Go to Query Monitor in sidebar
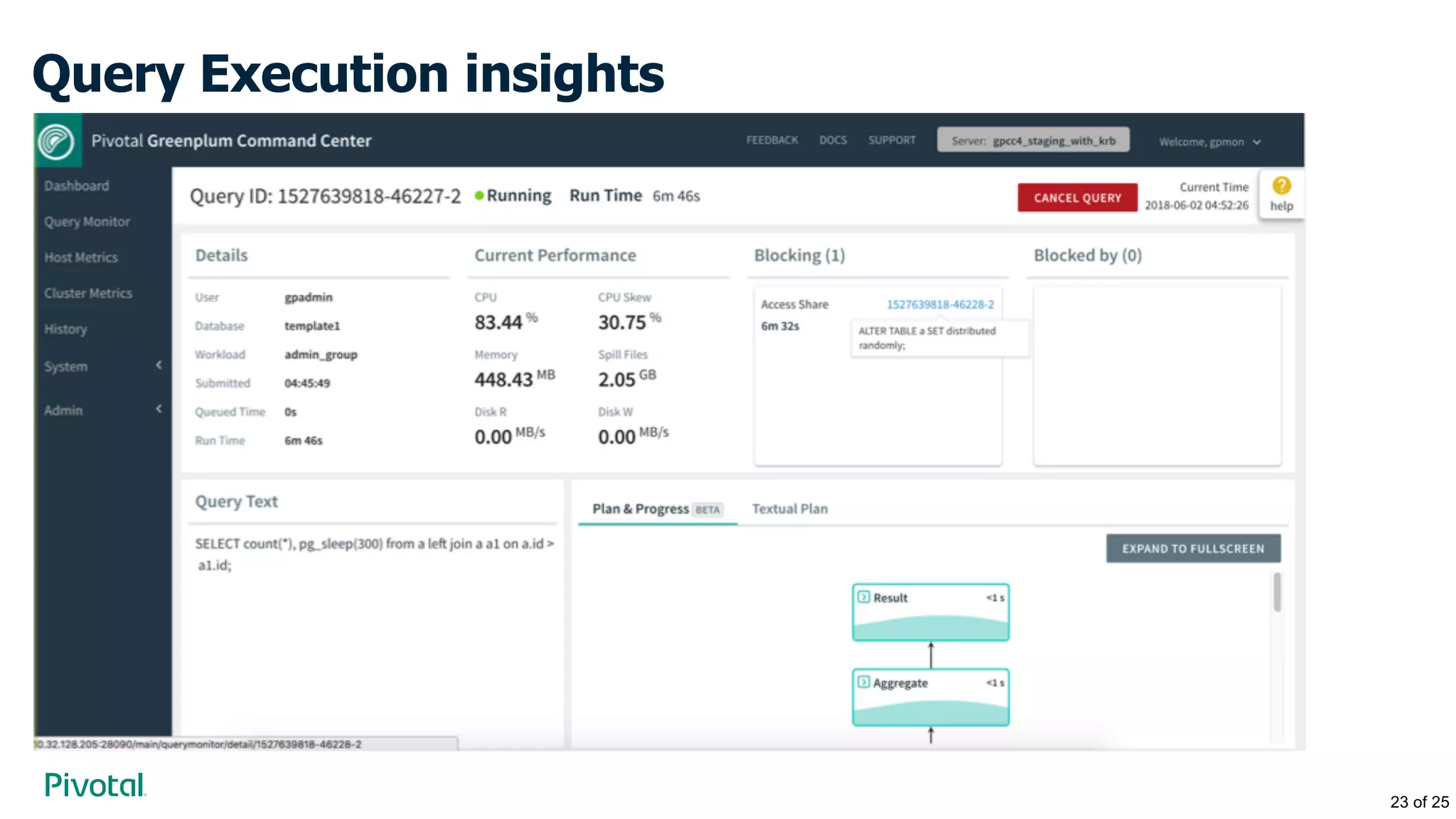The width and height of the screenshot is (1456, 819). tap(87, 222)
